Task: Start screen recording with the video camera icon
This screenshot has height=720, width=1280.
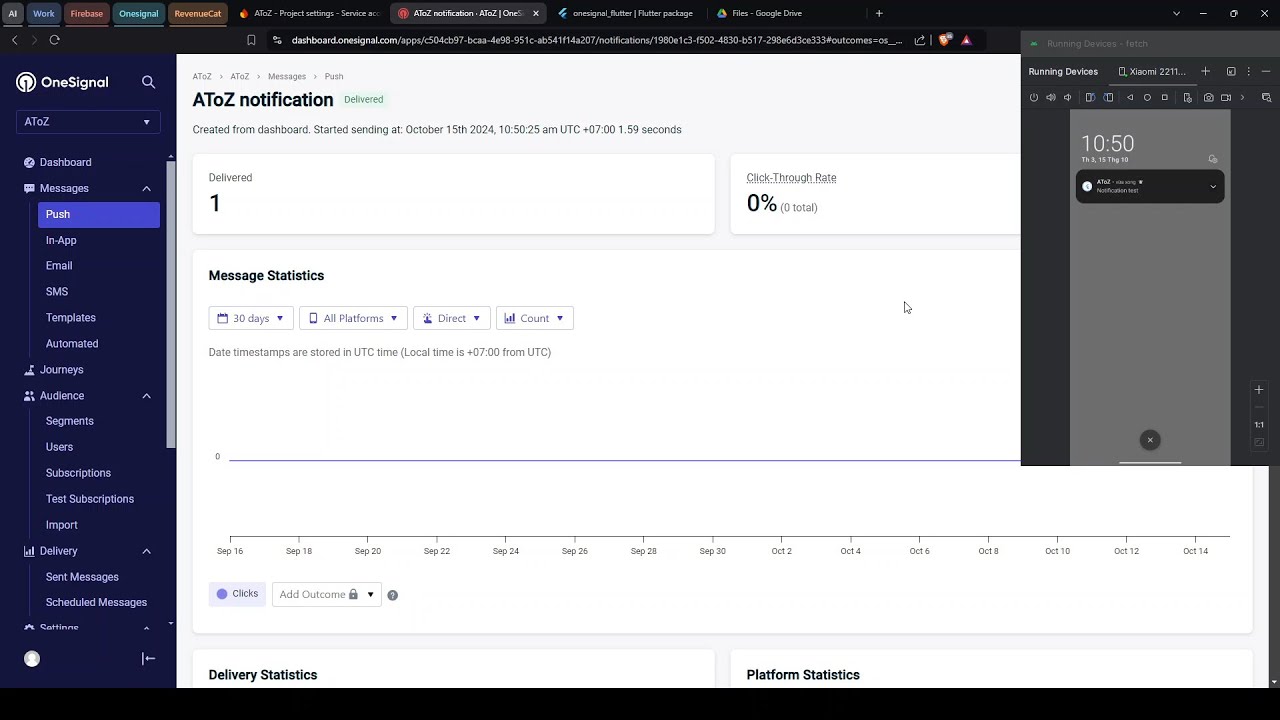Action: point(1226,97)
